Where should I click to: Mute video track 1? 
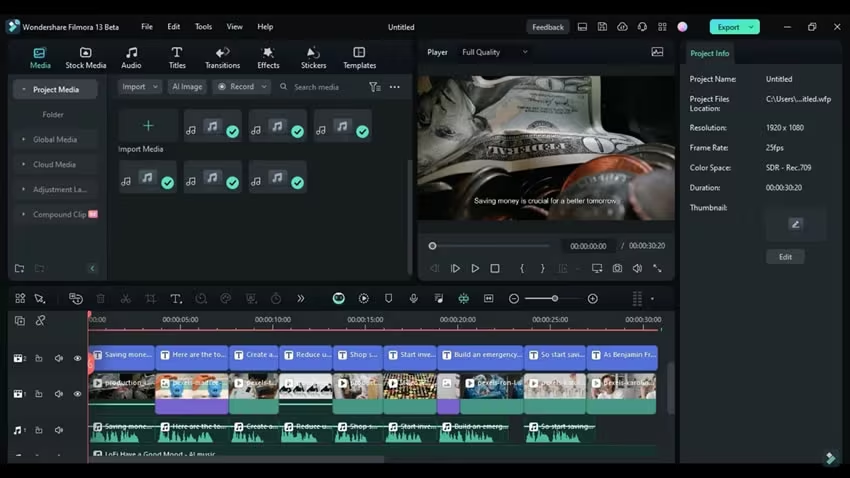tap(59, 394)
